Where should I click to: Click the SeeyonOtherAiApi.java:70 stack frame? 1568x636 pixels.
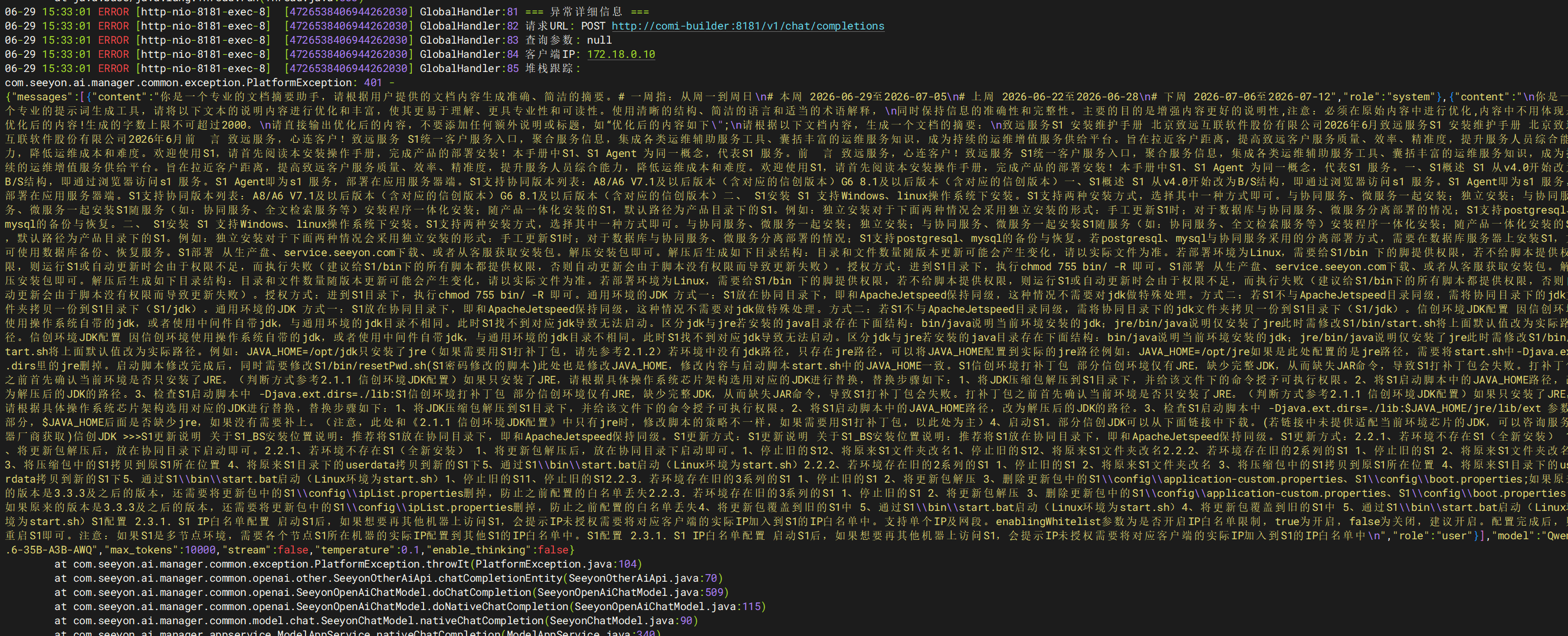388,578
